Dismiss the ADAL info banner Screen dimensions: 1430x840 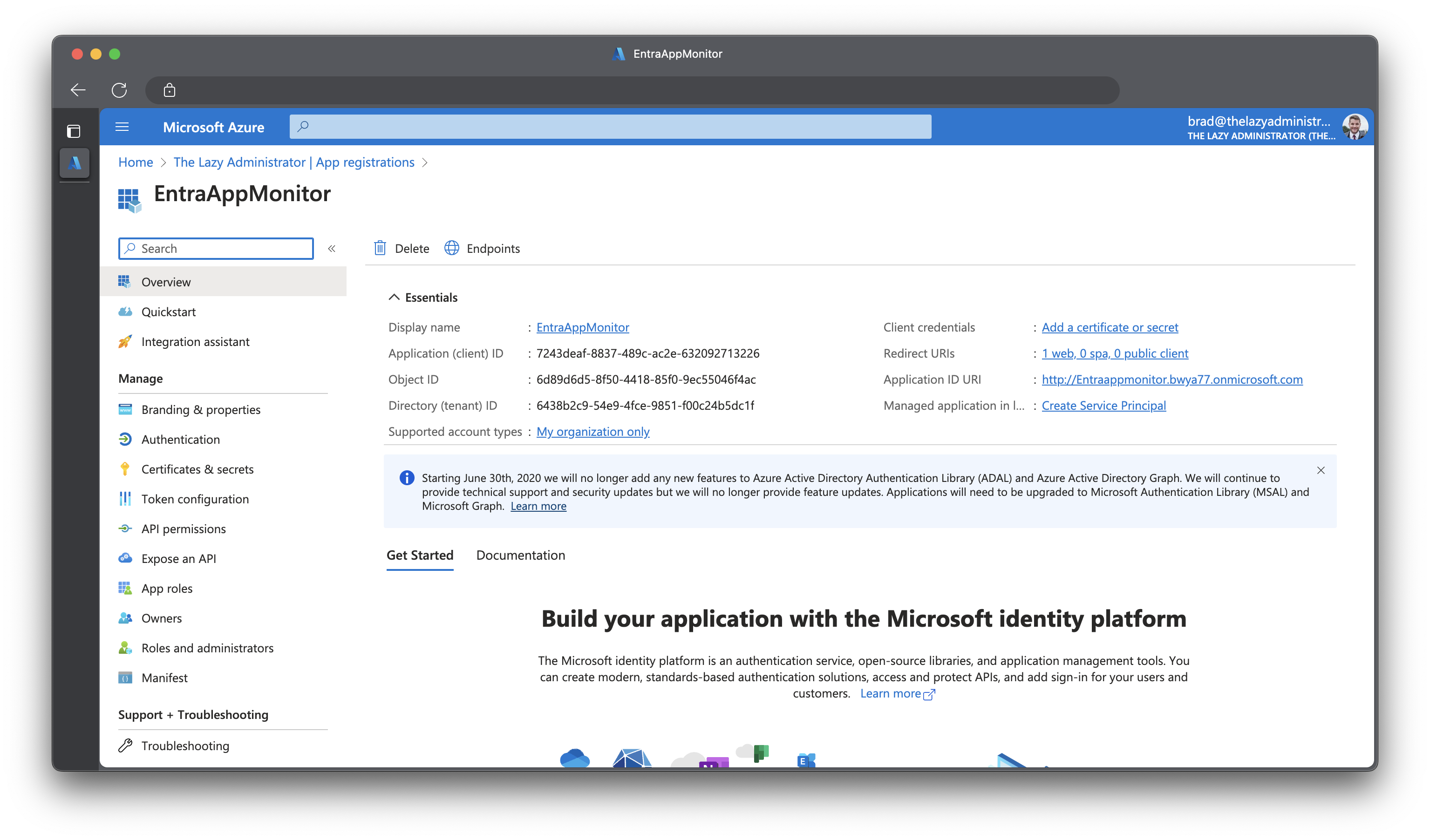(x=1321, y=470)
